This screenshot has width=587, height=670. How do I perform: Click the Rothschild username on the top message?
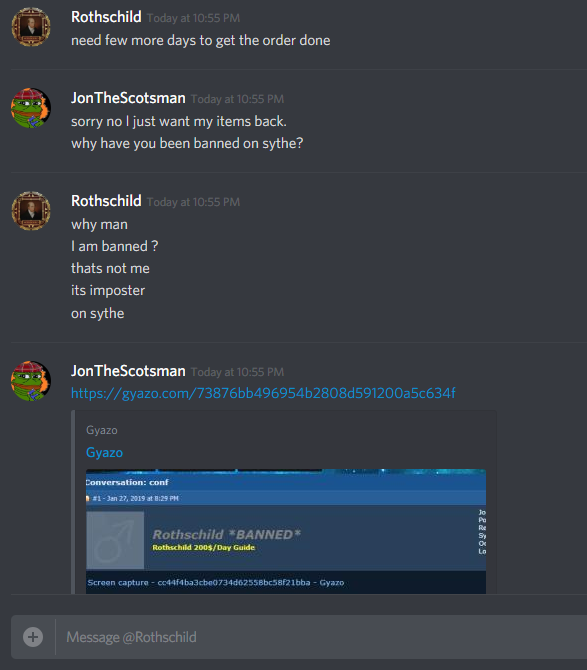tap(106, 17)
